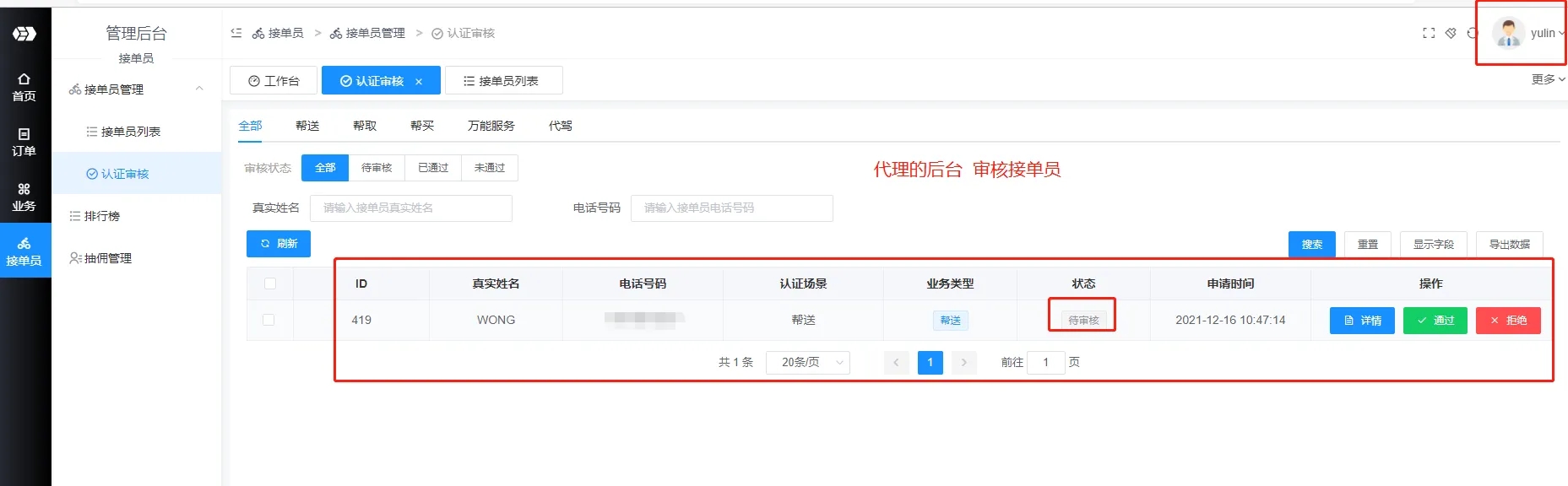Enter fullscreen with the top-right fullscreen icon
This screenshot has height=486, width=1568.
point(1429,33)
